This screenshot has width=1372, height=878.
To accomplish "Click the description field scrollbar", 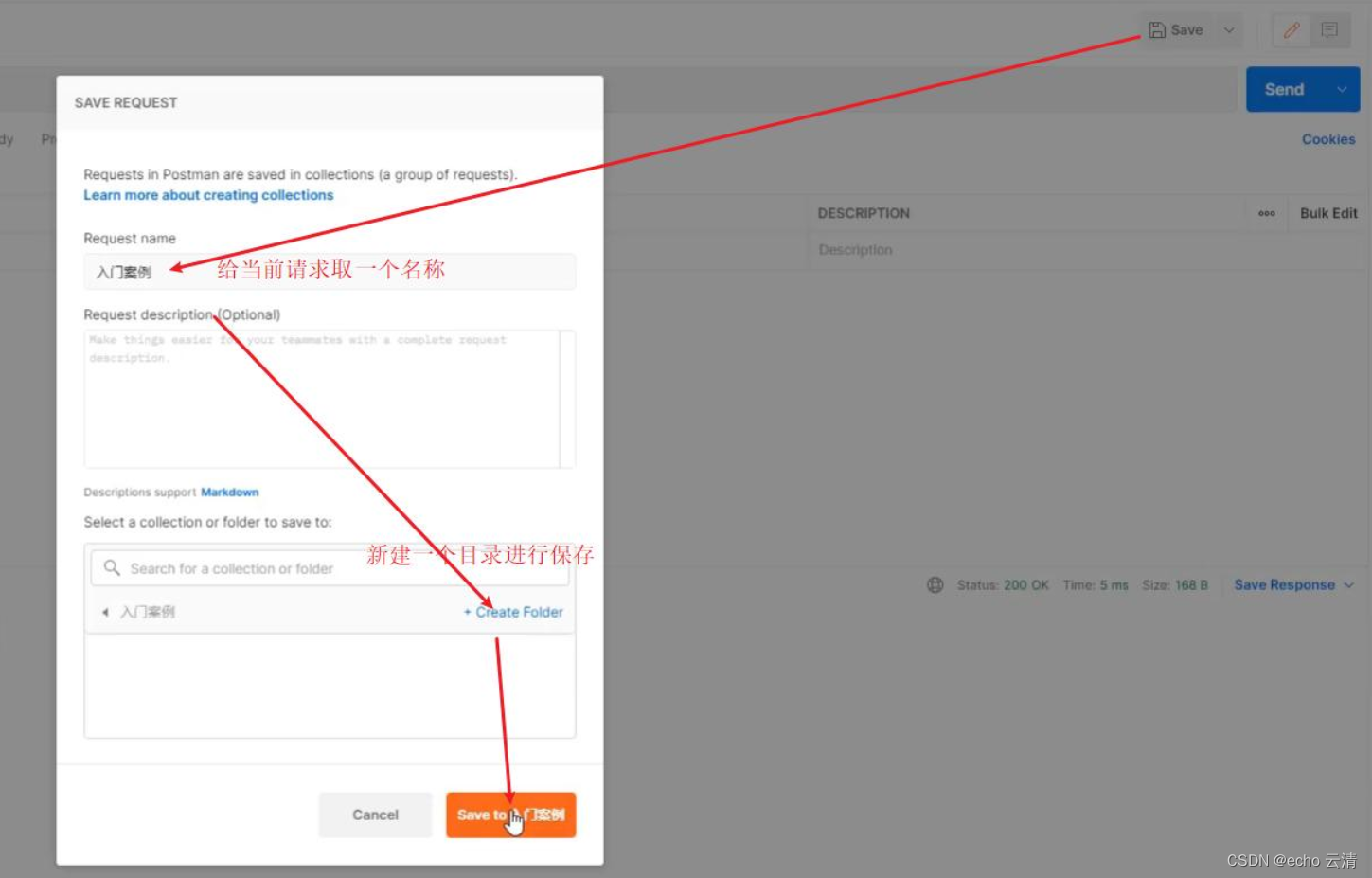I will [567, 399].
